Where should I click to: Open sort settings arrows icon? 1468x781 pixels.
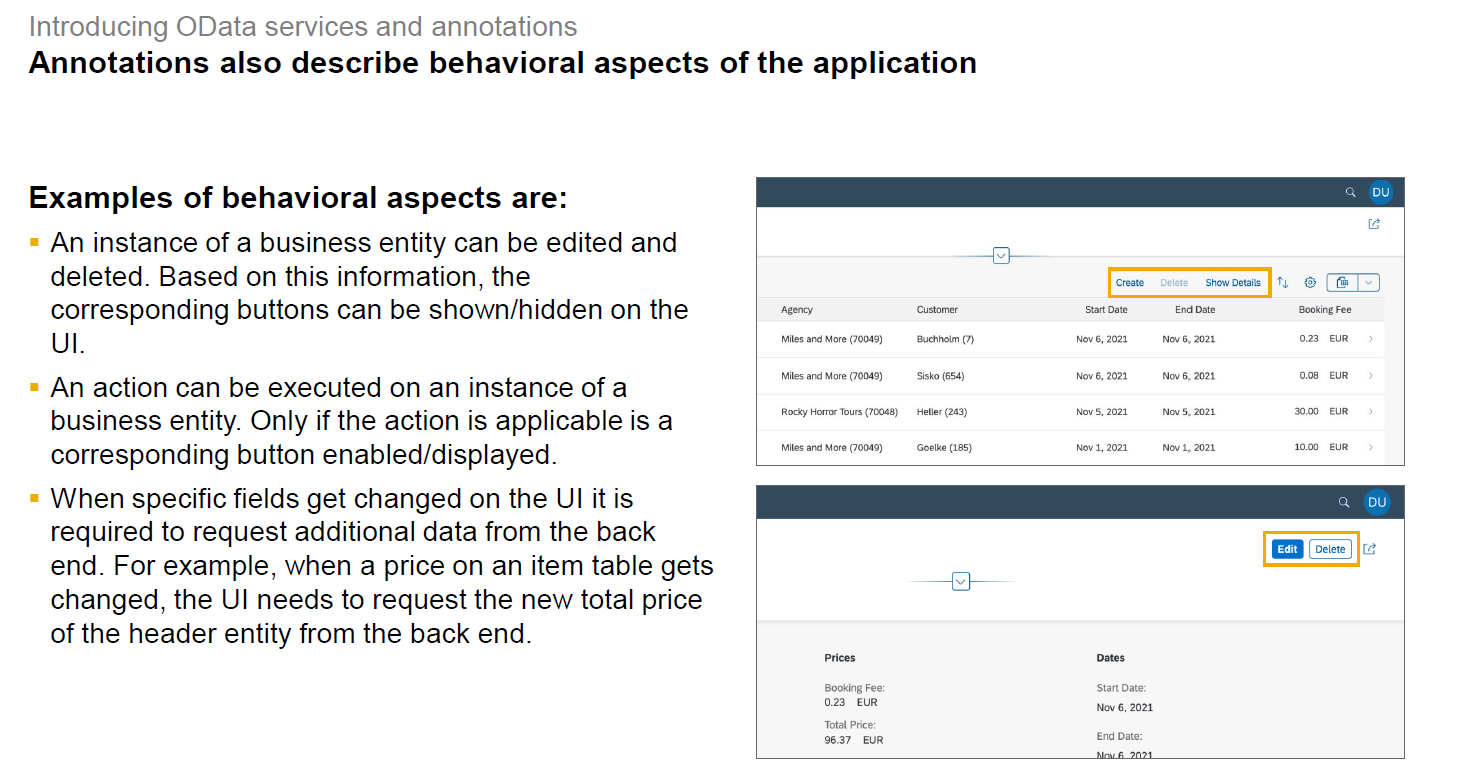pyautogui.click(x=1283, y=283)
